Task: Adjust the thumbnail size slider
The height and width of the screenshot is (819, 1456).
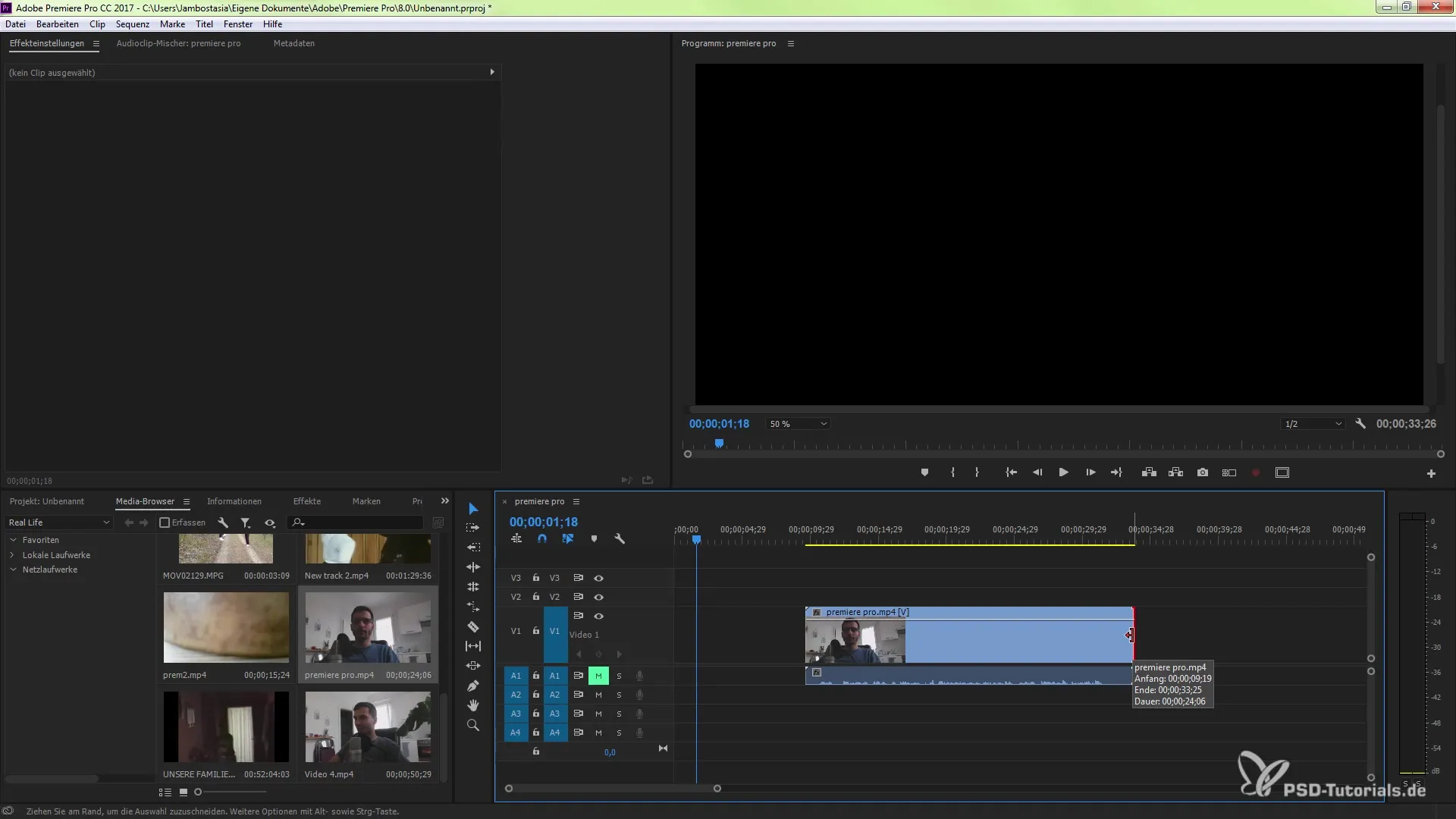Action: pyautogui.click(x=198, y=792)
